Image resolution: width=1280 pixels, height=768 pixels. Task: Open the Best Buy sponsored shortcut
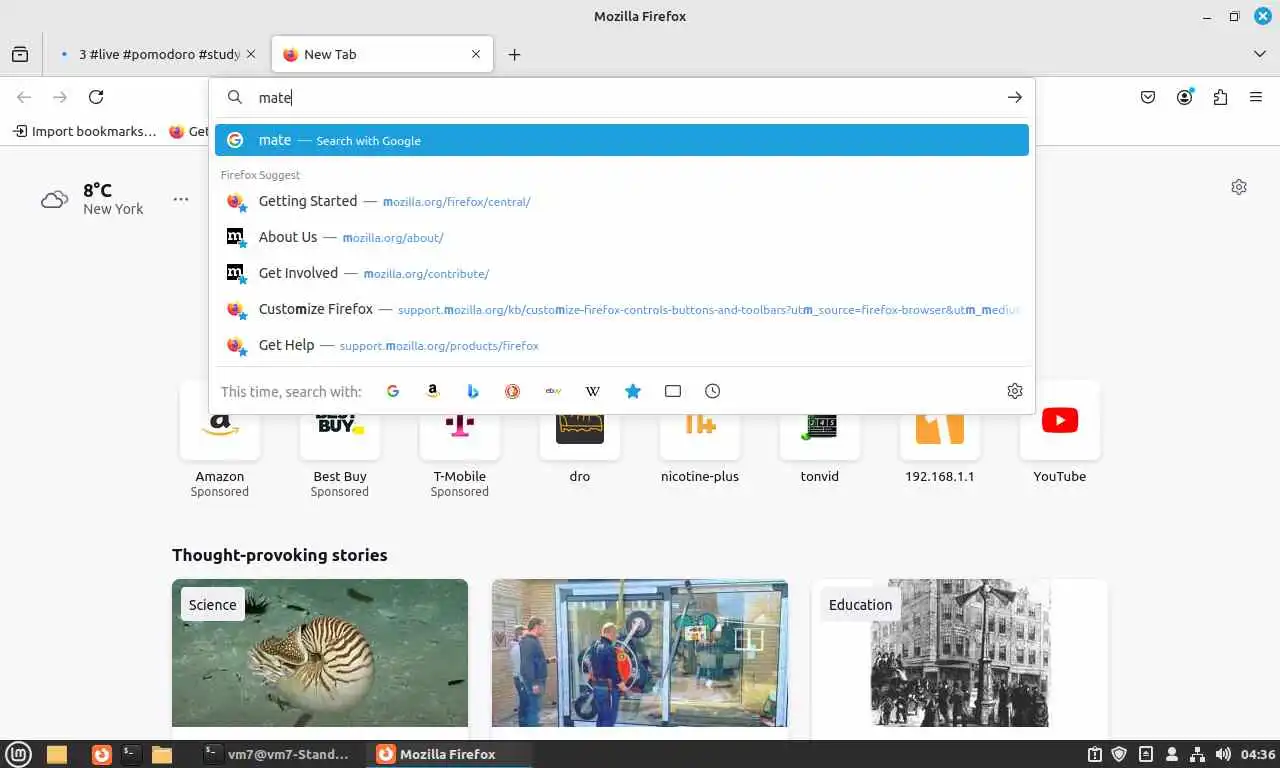[x=340, y=440]
